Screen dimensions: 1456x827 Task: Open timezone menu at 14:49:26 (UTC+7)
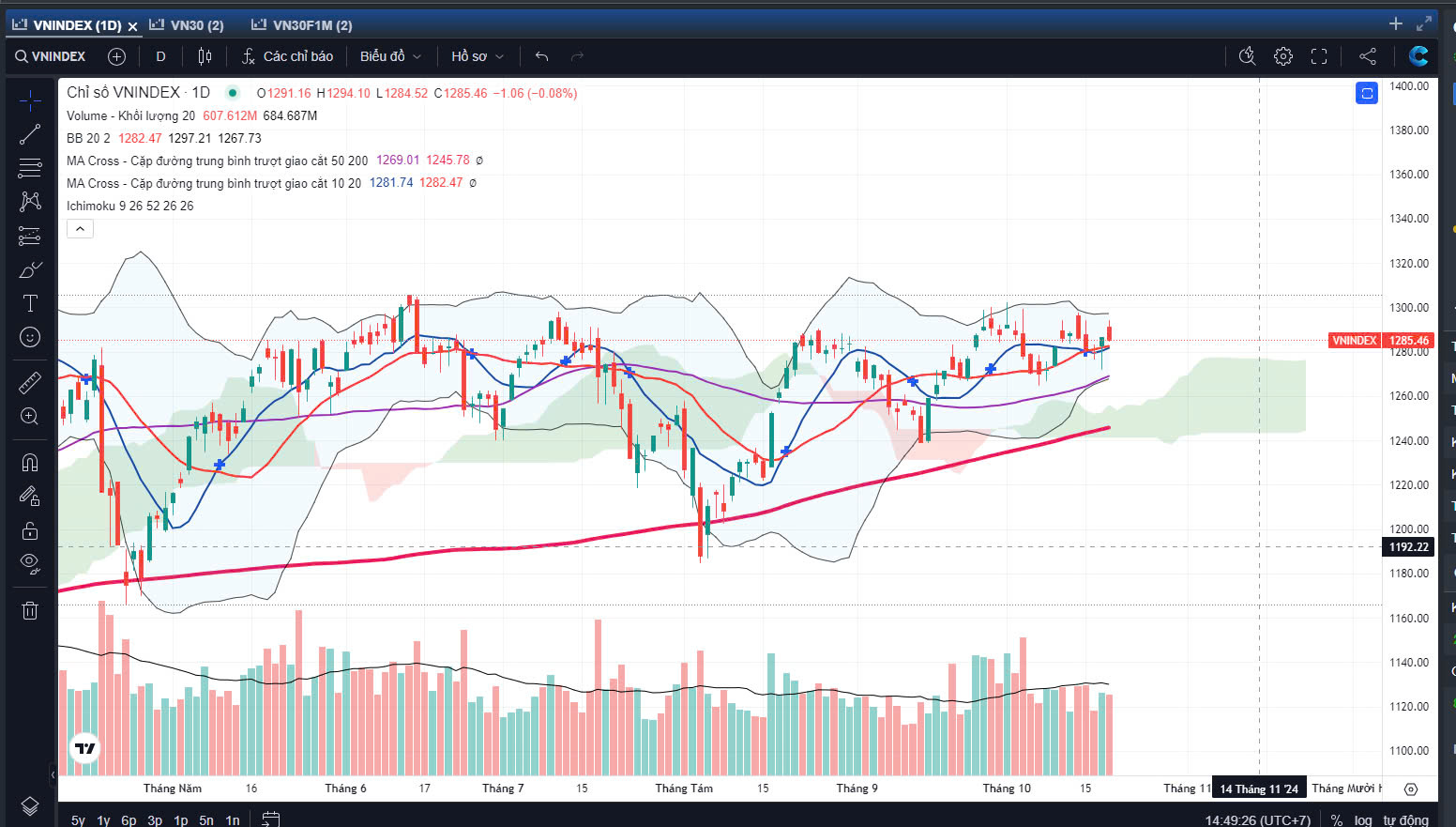coord(1257,820)
